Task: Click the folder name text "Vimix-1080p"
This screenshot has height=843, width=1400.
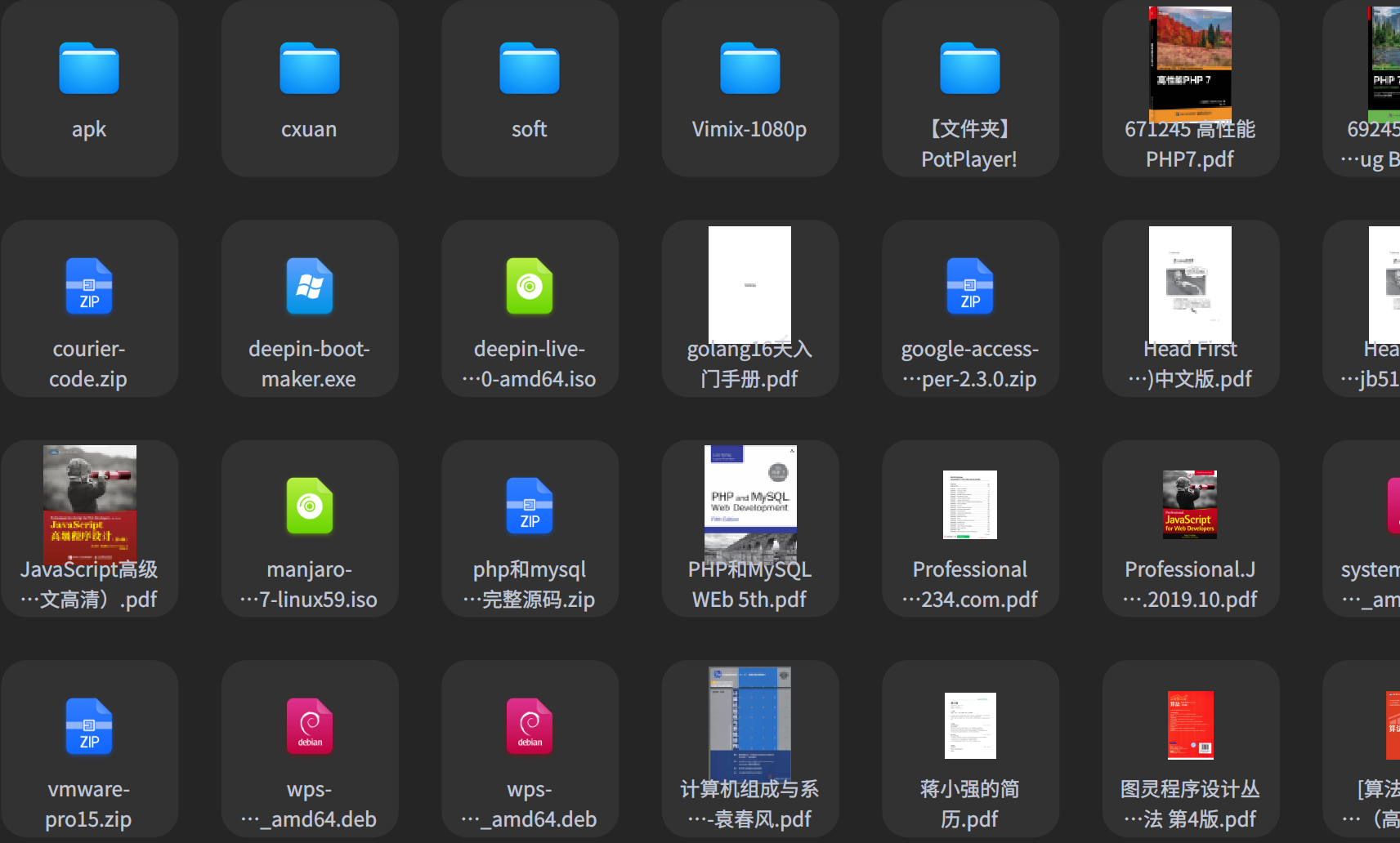Action: (x=749, y=129)
